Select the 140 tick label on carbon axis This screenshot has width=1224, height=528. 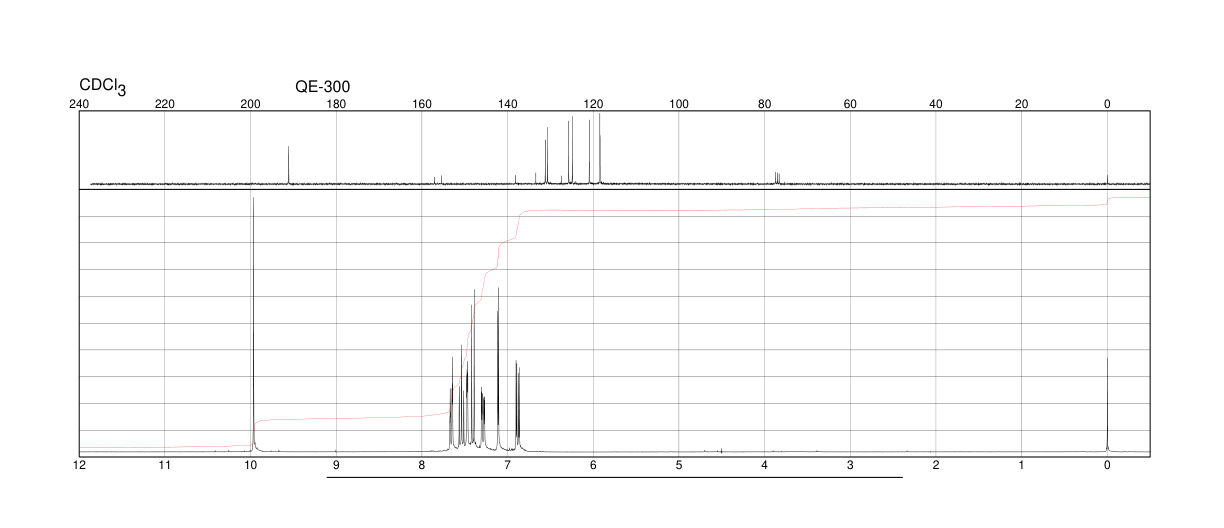point(507,104)
